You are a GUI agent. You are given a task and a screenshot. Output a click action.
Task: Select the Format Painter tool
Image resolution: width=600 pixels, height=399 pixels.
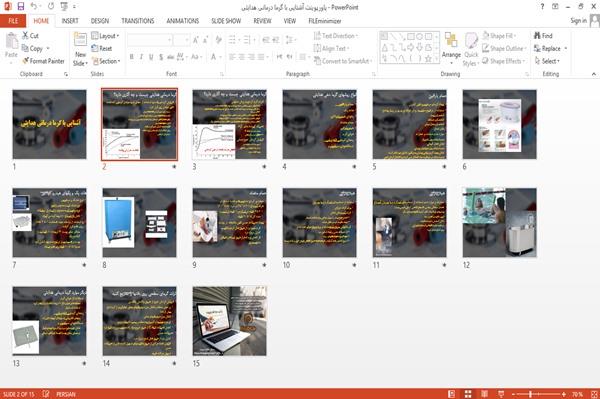[44, 61]
